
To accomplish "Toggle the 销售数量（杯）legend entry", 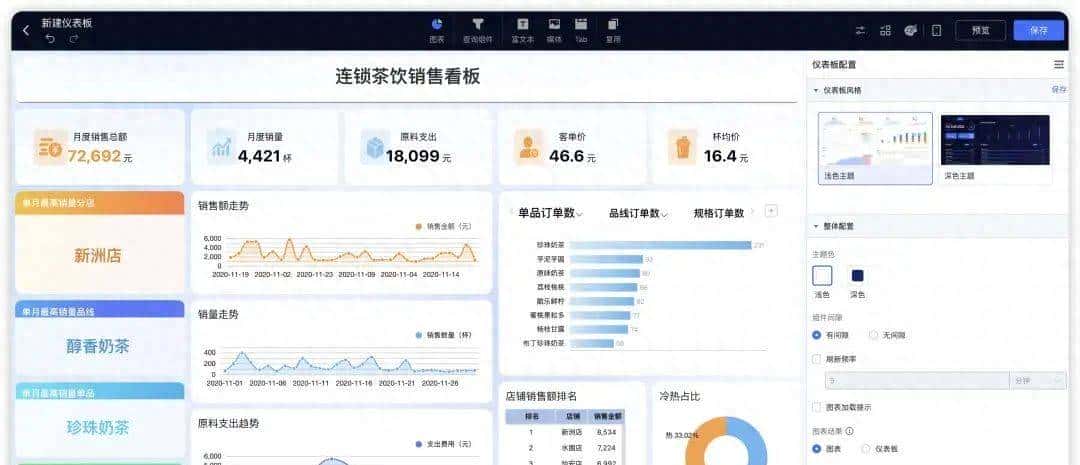I will (x=443, y=335).
